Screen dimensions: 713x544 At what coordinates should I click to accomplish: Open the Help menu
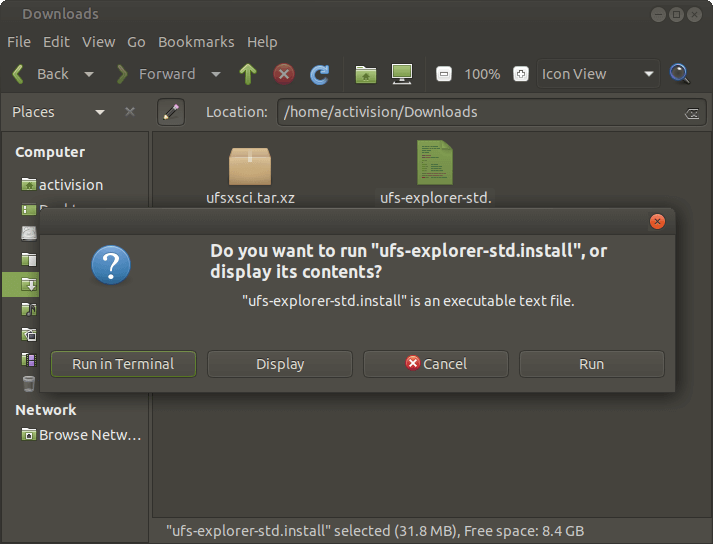coord(262,42)
